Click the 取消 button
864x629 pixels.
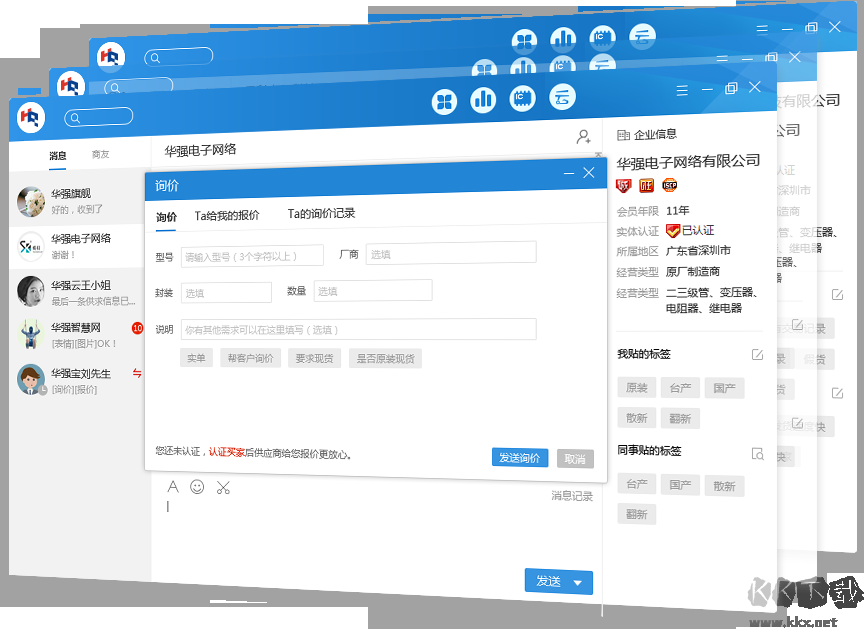[x=575, y=459]
